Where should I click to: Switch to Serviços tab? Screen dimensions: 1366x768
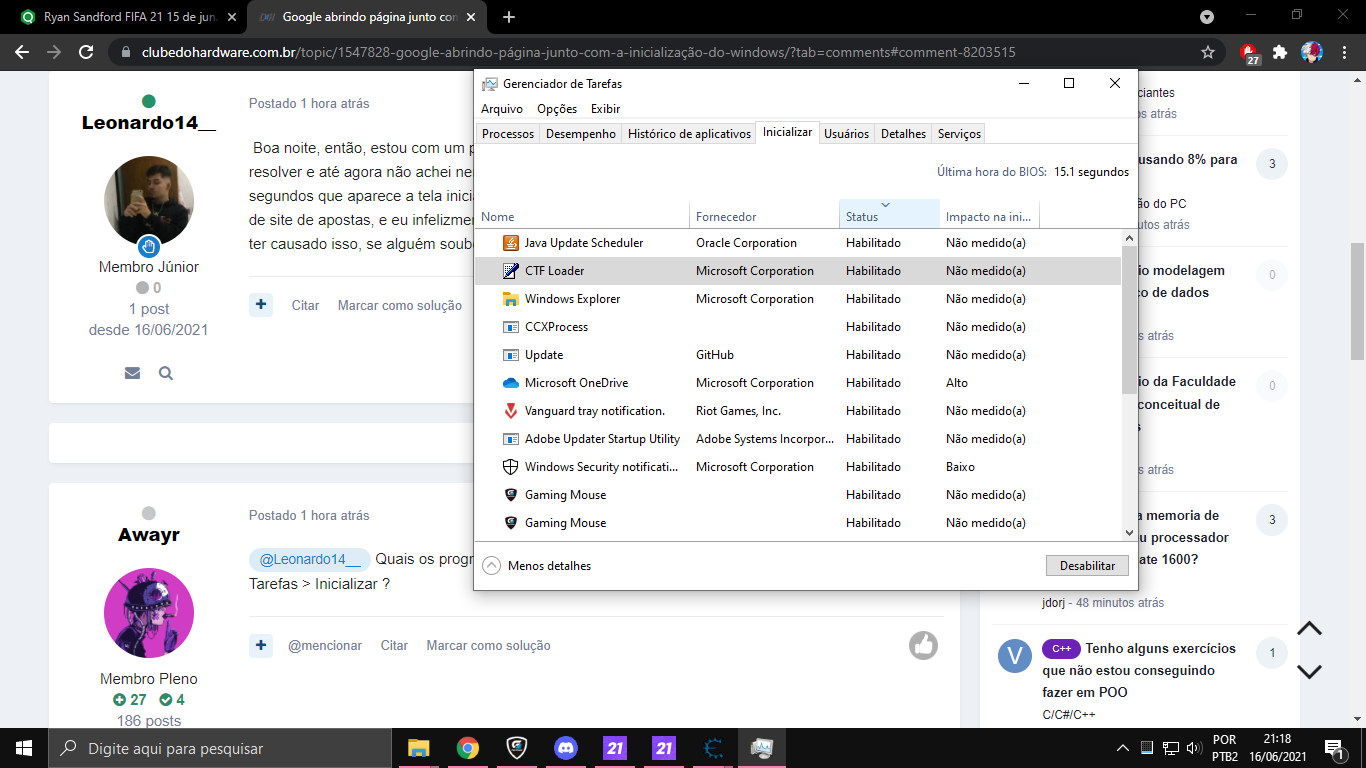point(959,133)
